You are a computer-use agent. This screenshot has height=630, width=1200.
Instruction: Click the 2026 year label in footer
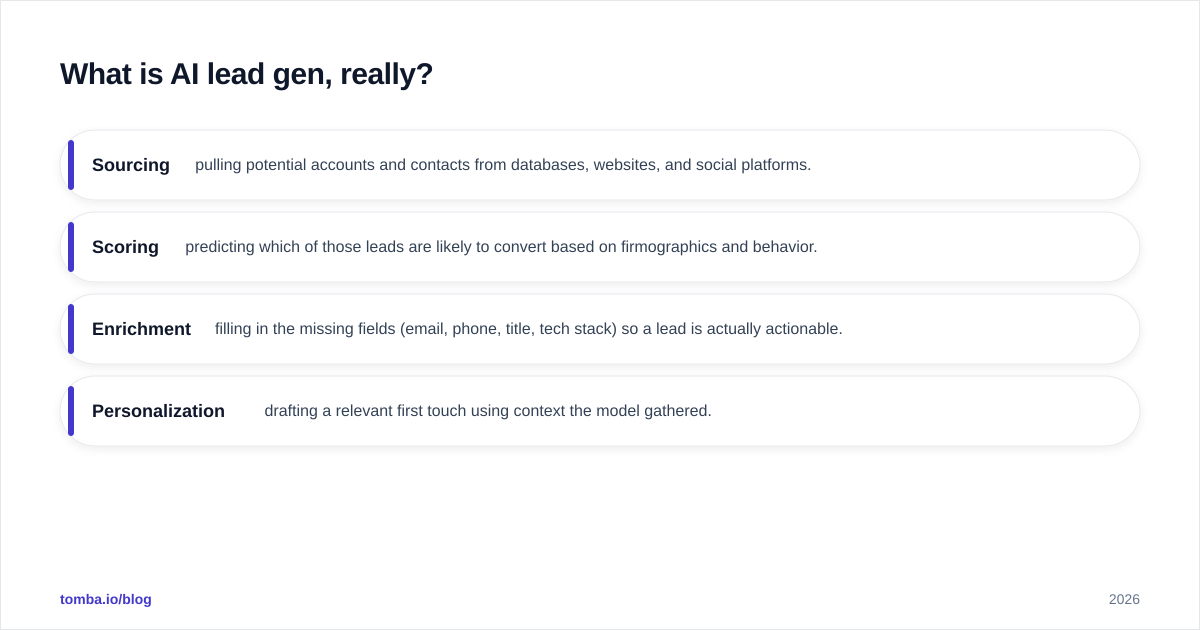[x=1124, y=599]
